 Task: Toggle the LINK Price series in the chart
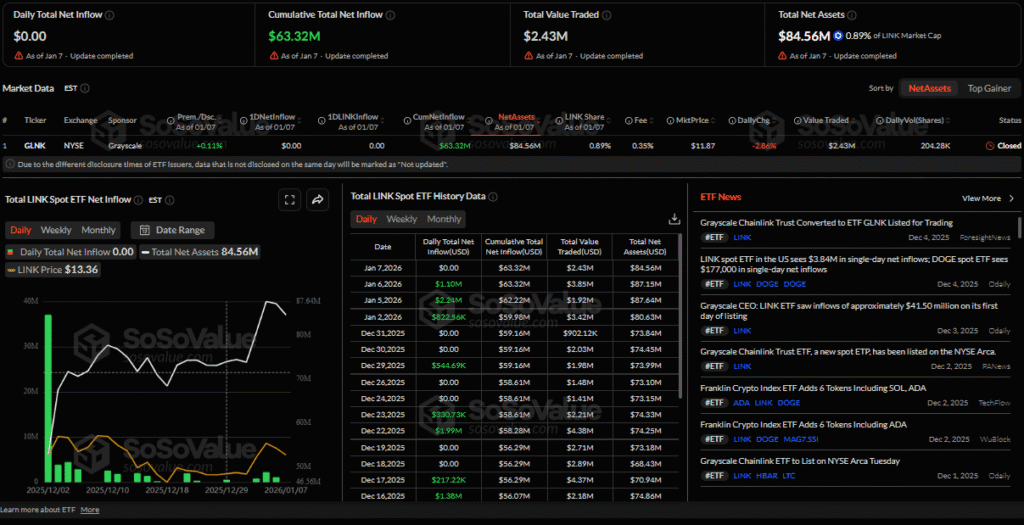(52, 270)
